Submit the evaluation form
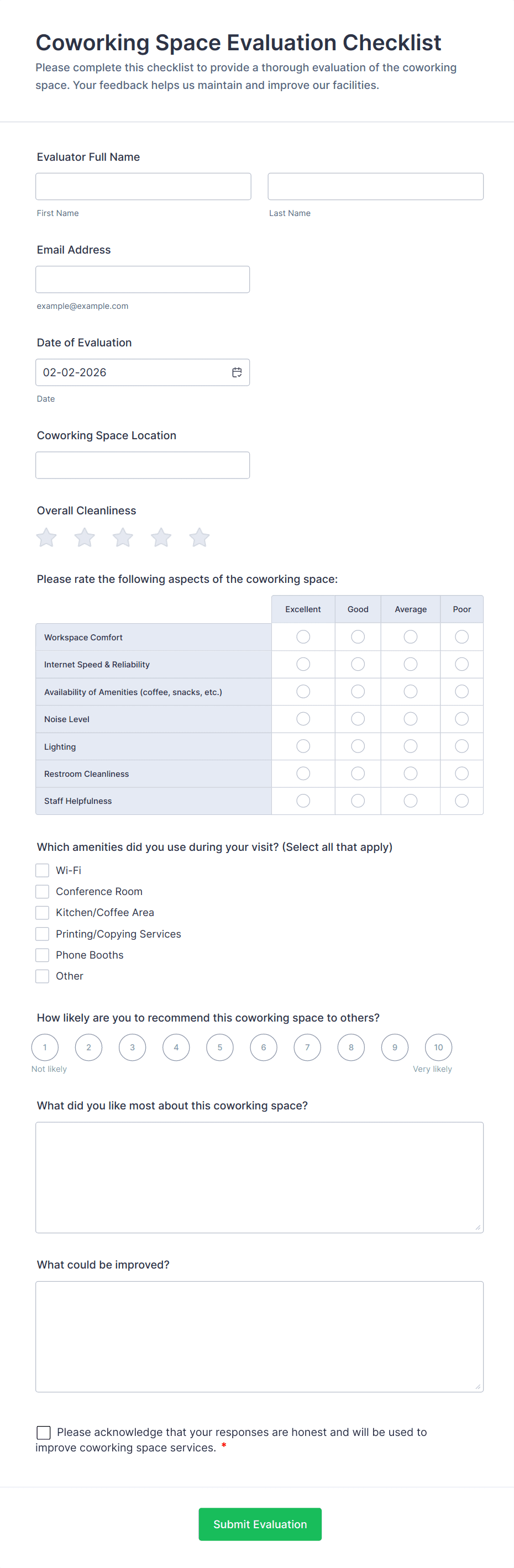Image resolution: width=514 pixels, height=1568 pixels. click(260, 1524)
